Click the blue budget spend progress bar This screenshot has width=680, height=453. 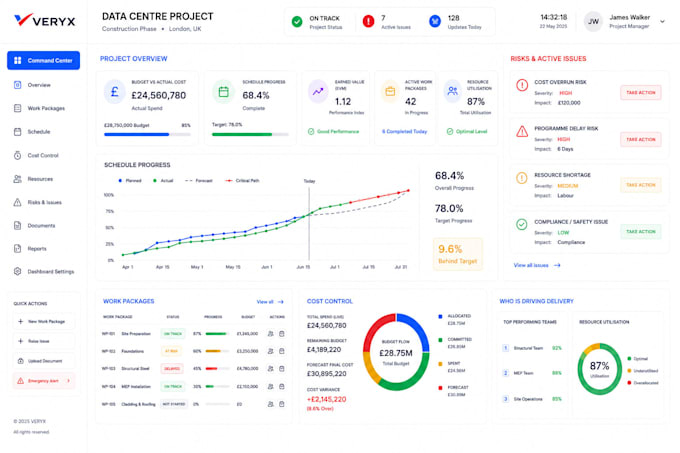[x=136, y=134]
